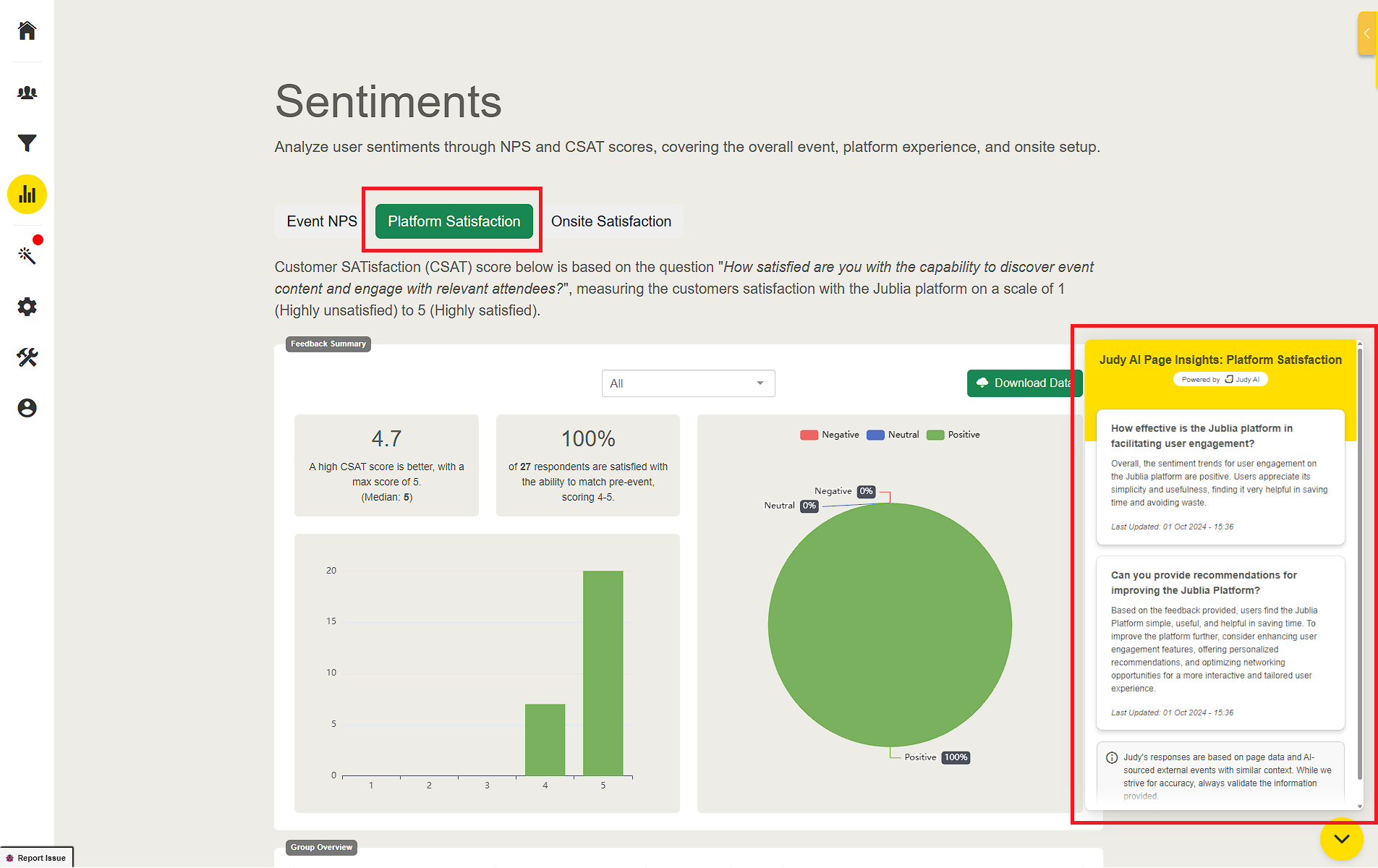Toggle the Positive legend swatch
This screenshot has height=868, width=1378.
pos(935,435)
